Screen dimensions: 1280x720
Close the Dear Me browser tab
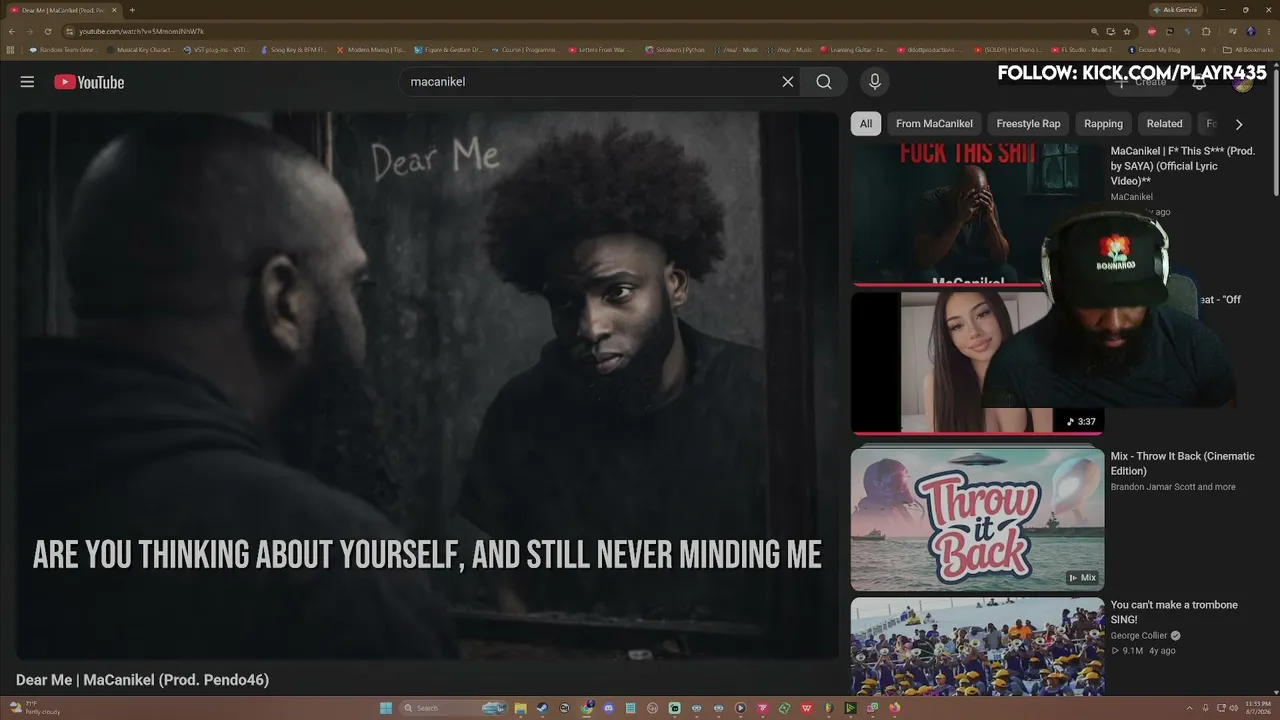pyautogui.click(x=114, y=10)
